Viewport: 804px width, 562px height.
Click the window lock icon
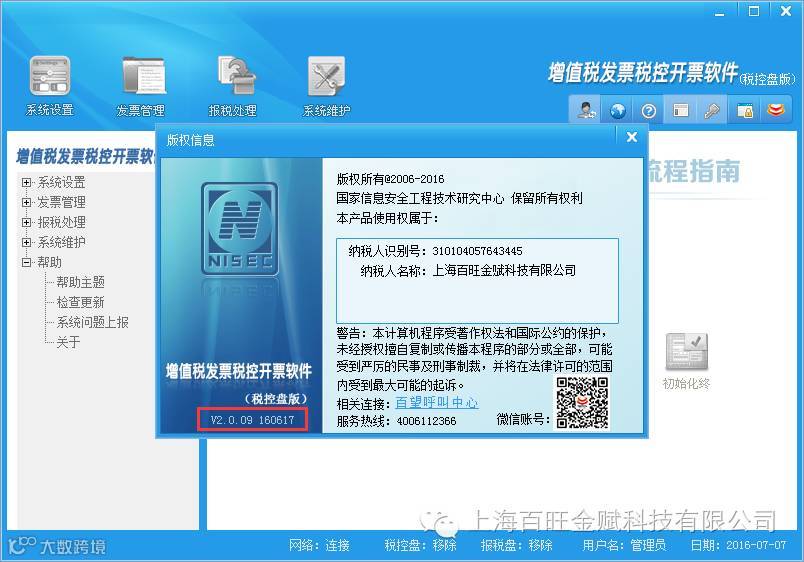744,110
